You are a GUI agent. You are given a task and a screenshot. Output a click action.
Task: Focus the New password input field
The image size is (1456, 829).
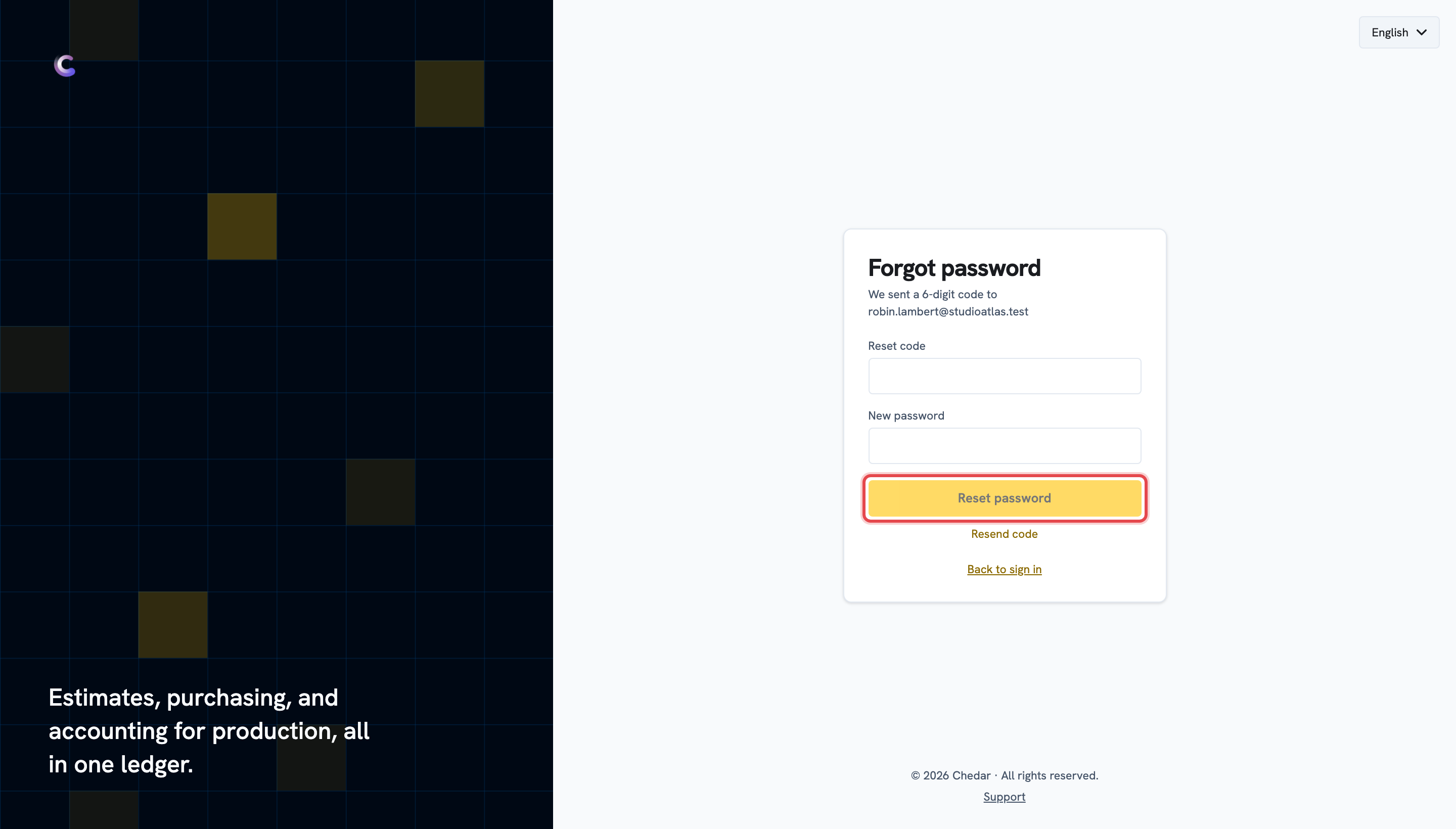(x=1004, y=446)
